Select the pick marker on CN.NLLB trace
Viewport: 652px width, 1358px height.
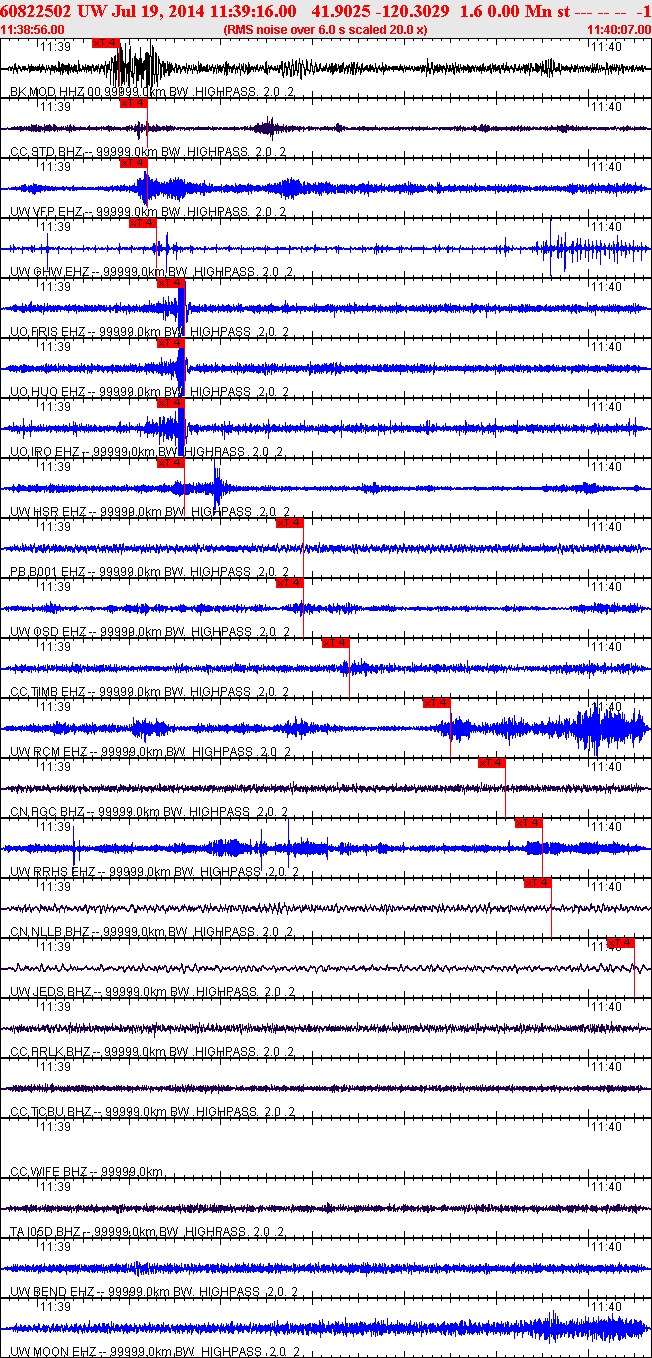tap(538, 883)
